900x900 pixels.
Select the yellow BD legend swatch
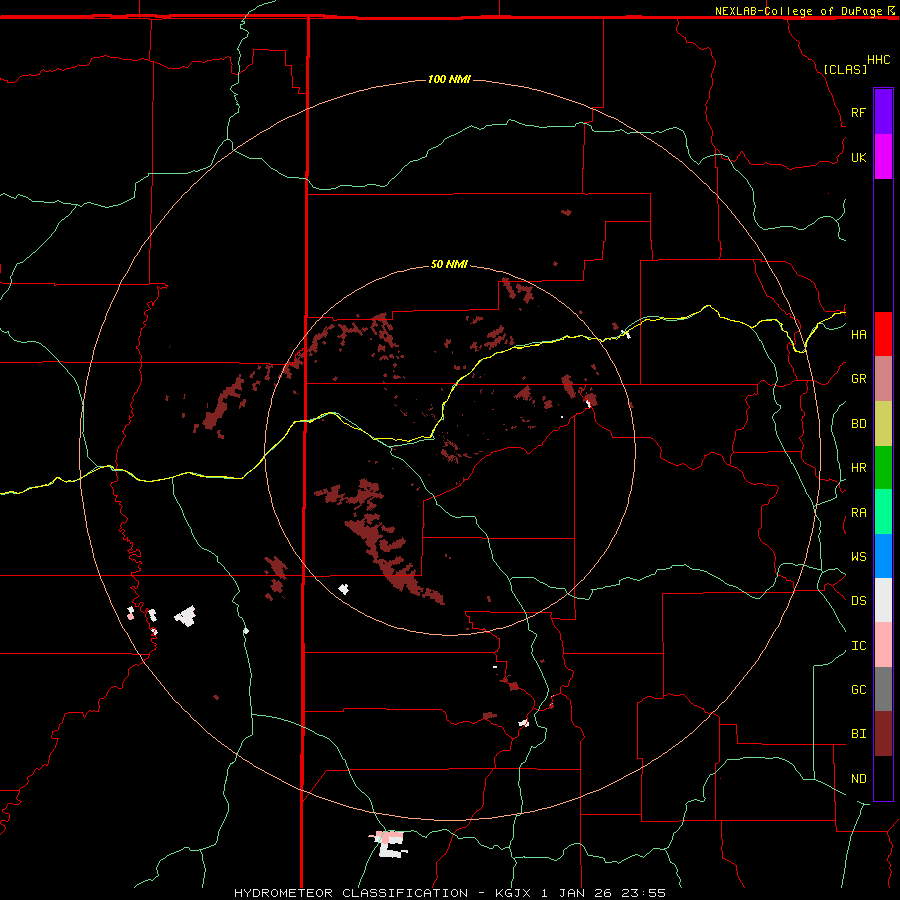[x=883, y=424]
